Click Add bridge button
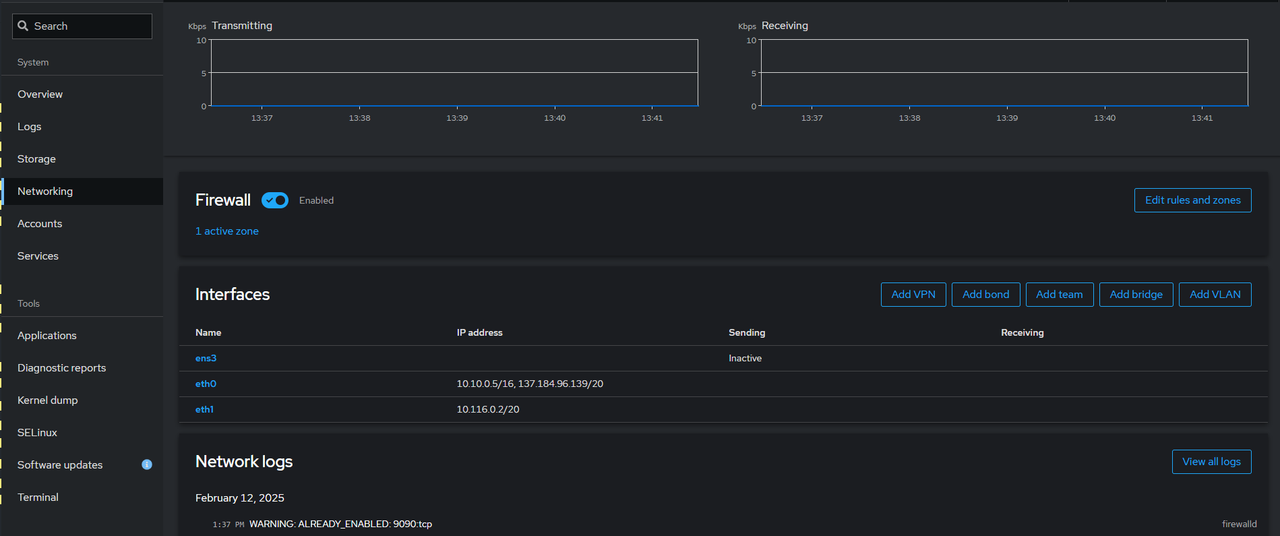Image resolution: width=1280 pixels, height=536 pixels. pyautogui.click(x=1136, y=294)
